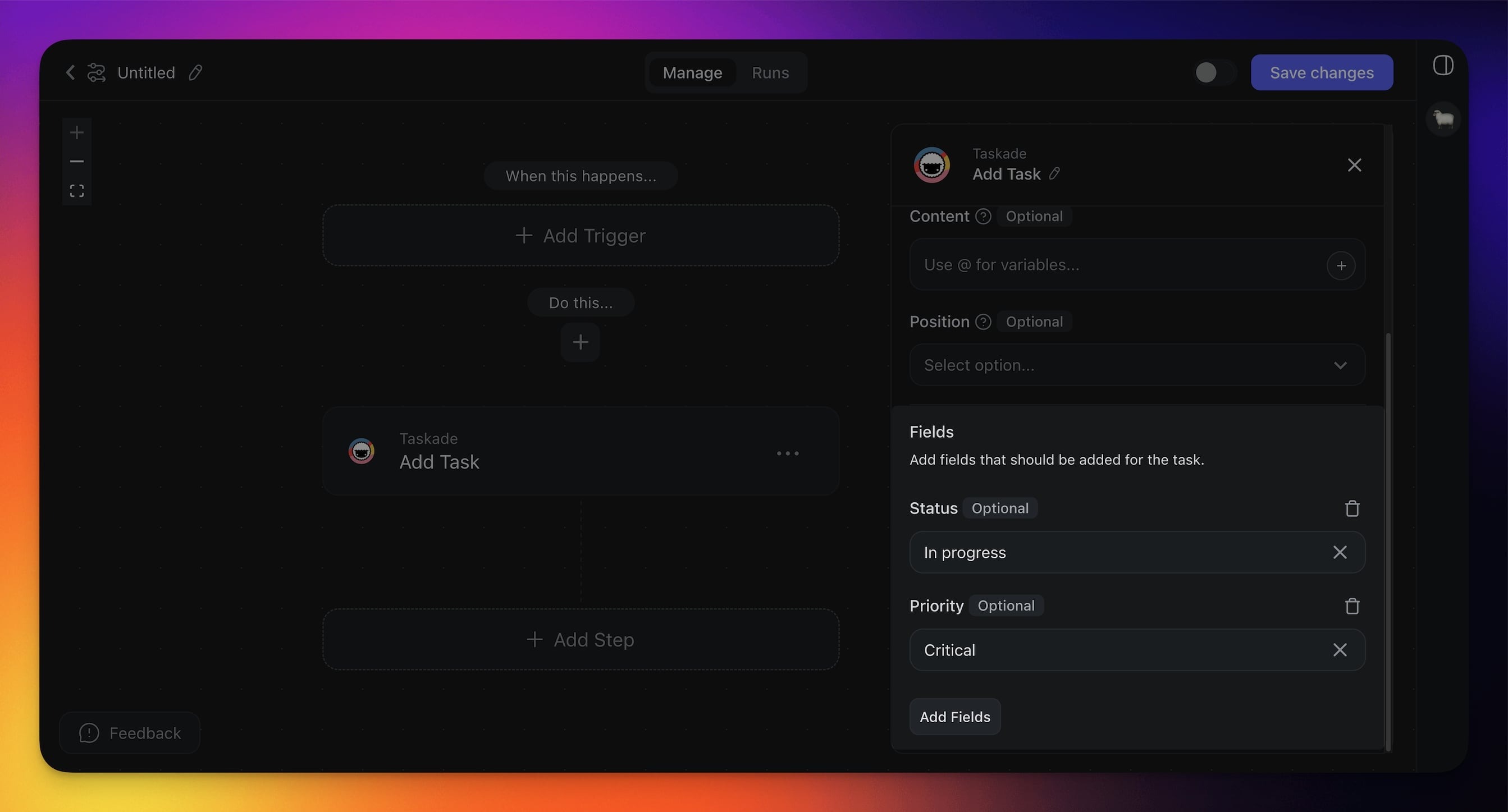Viewport: 1508px width, 812px height.
Task: Open the Priority Critical dropdown
Action: [x=1112, y=650]
